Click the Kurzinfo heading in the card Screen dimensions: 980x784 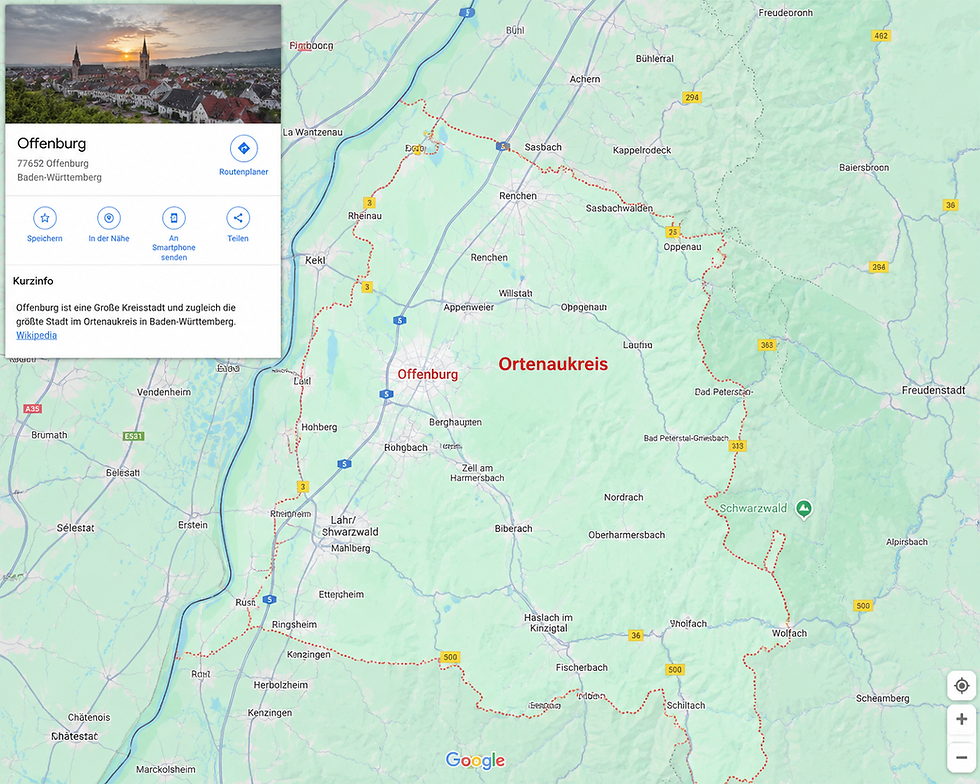point(33,281)
